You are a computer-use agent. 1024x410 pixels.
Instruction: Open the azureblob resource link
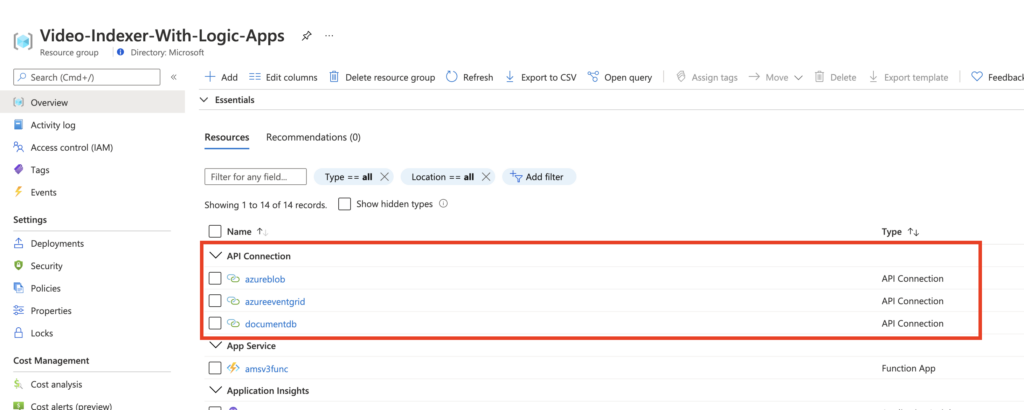265,279
